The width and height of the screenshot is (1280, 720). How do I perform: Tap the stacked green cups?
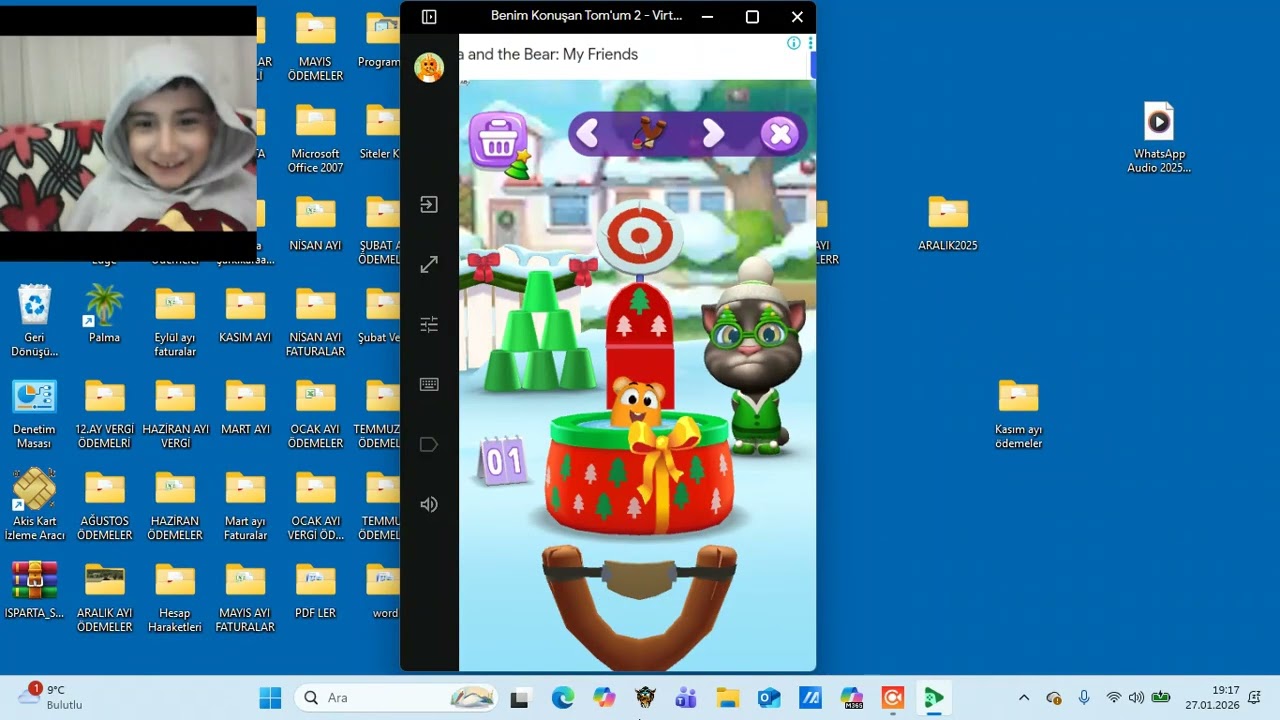pyautogui.click(x=539, y=331)
